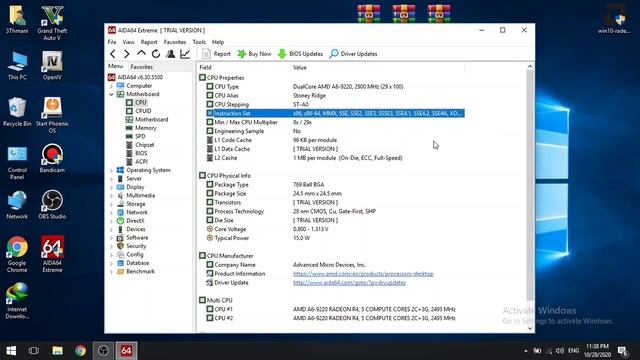Image resolution: width=640 pixels, height=360 pixels.
Task: Open the Report menu
Action: tap(149, 42)
